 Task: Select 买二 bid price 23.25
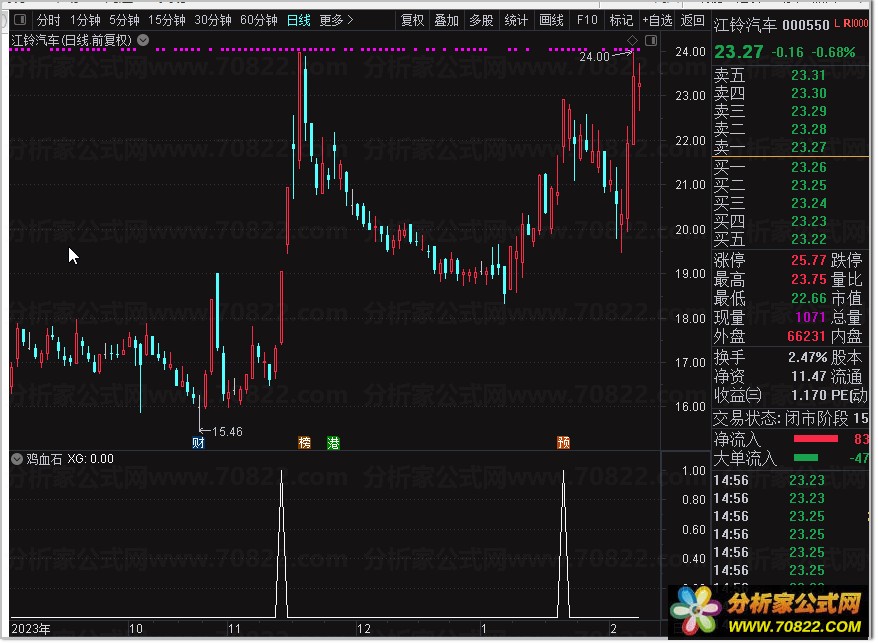click(809, 185)
